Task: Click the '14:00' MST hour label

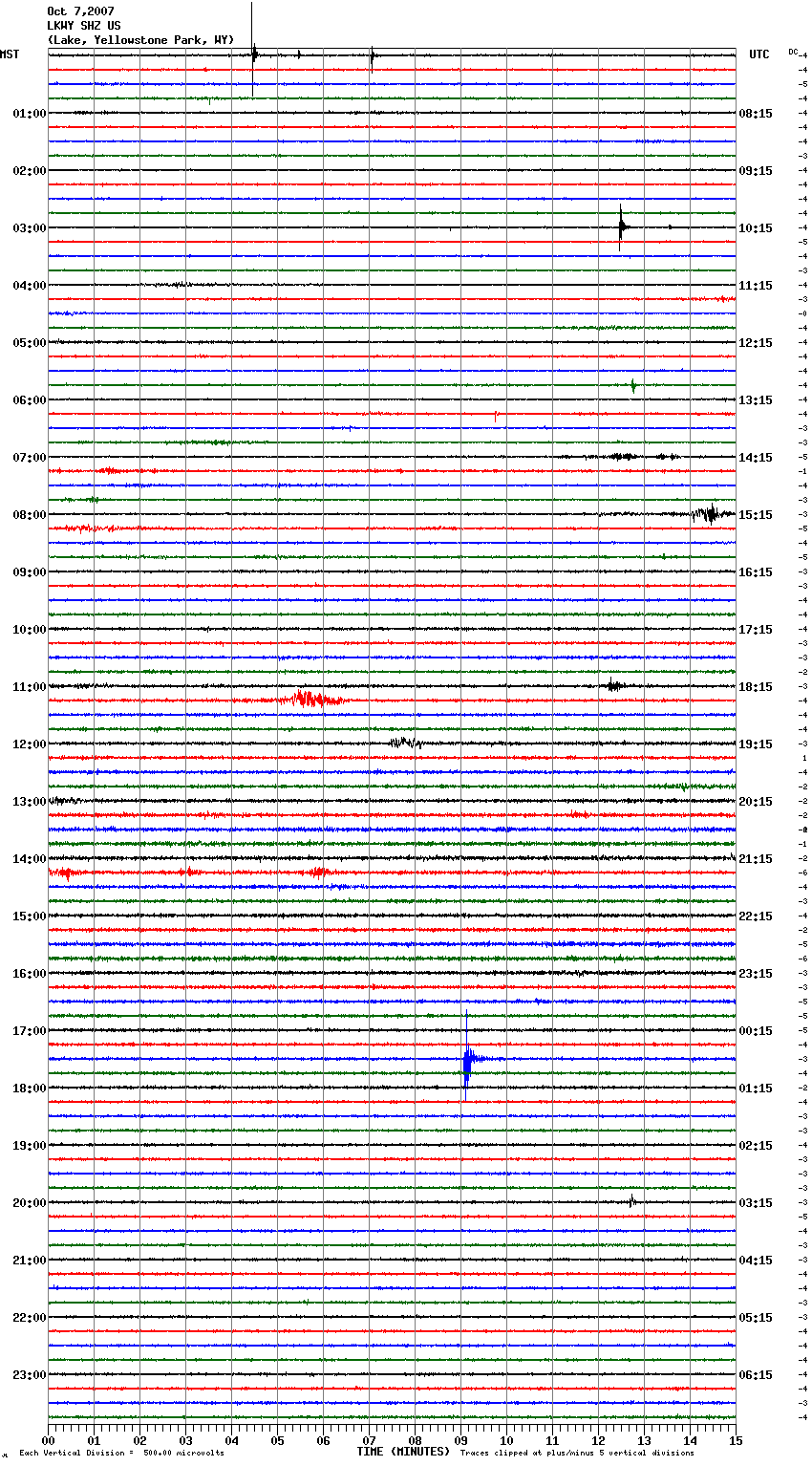Action: tap(30, 859)
